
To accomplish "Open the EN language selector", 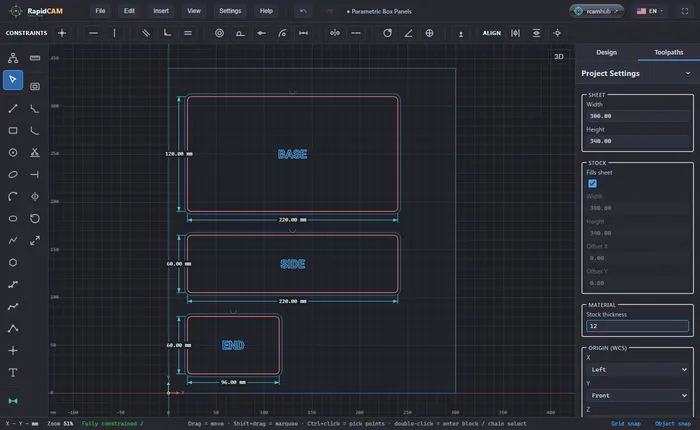I will [650, 11].
